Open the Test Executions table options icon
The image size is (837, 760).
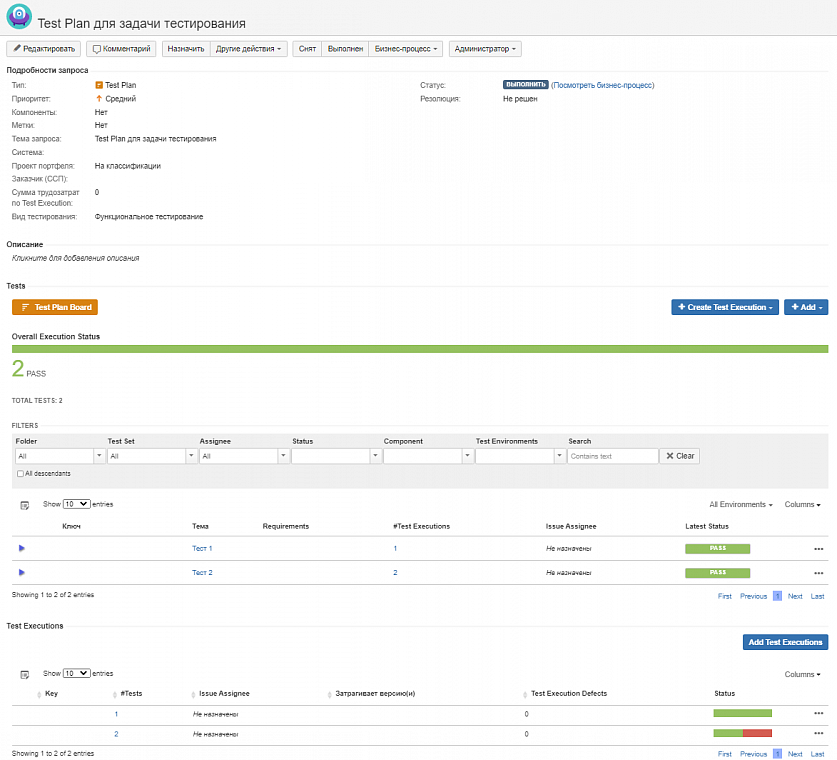(25, 675)
